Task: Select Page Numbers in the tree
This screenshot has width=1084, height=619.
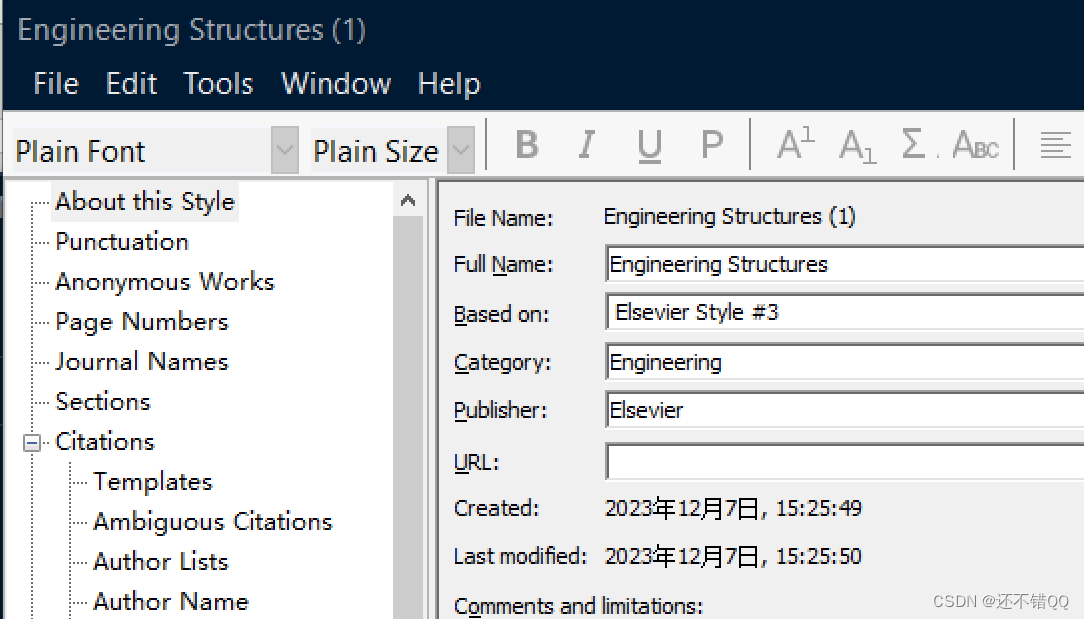Action: click(x=142, y=322)
